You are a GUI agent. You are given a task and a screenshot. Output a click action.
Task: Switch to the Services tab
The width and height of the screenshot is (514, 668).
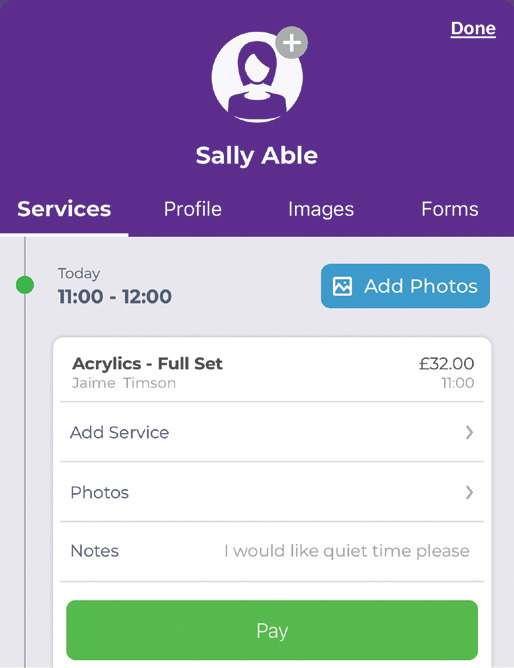[64, 209]
